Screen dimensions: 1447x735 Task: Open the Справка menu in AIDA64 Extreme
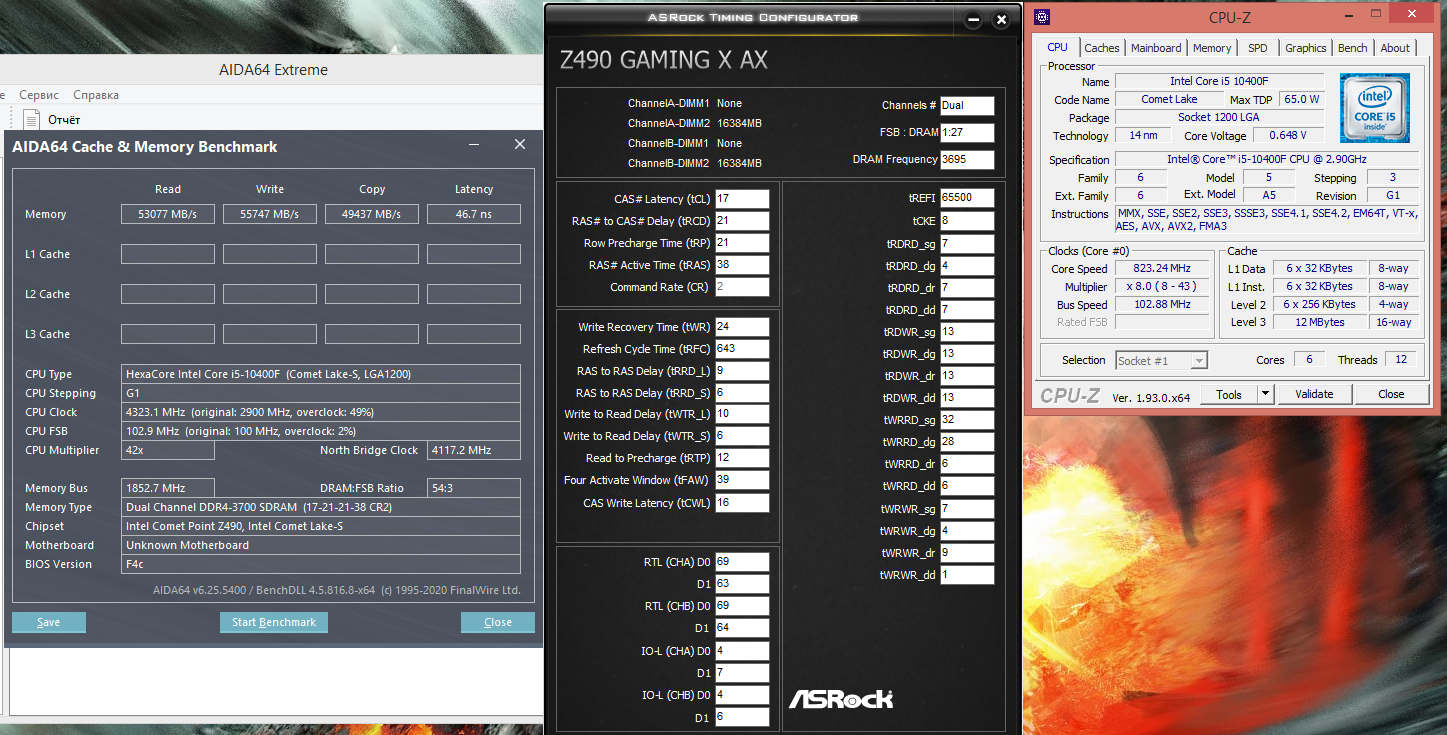coord(96,95)
